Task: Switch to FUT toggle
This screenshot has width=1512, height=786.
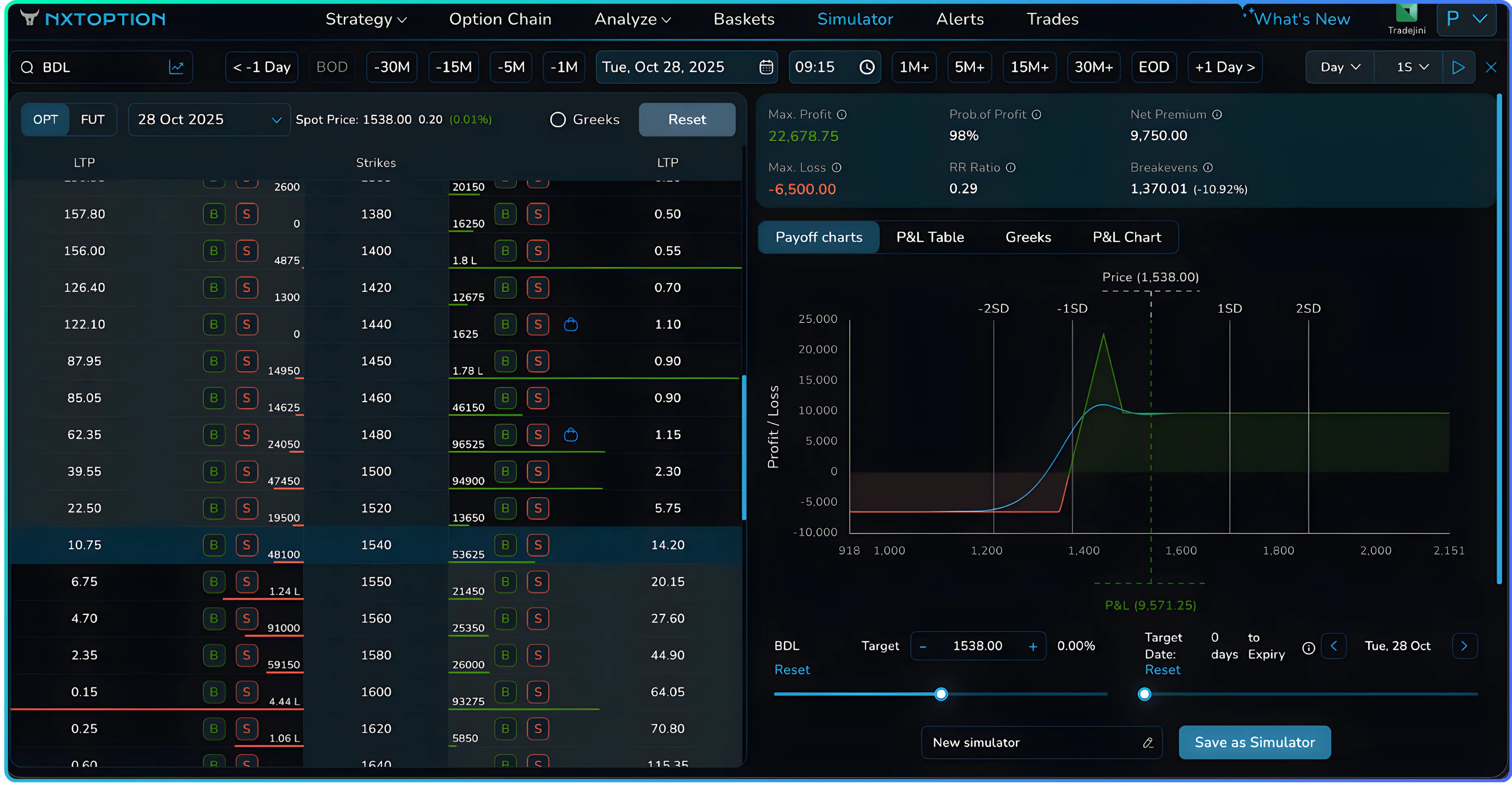Action: pos(92,119)
